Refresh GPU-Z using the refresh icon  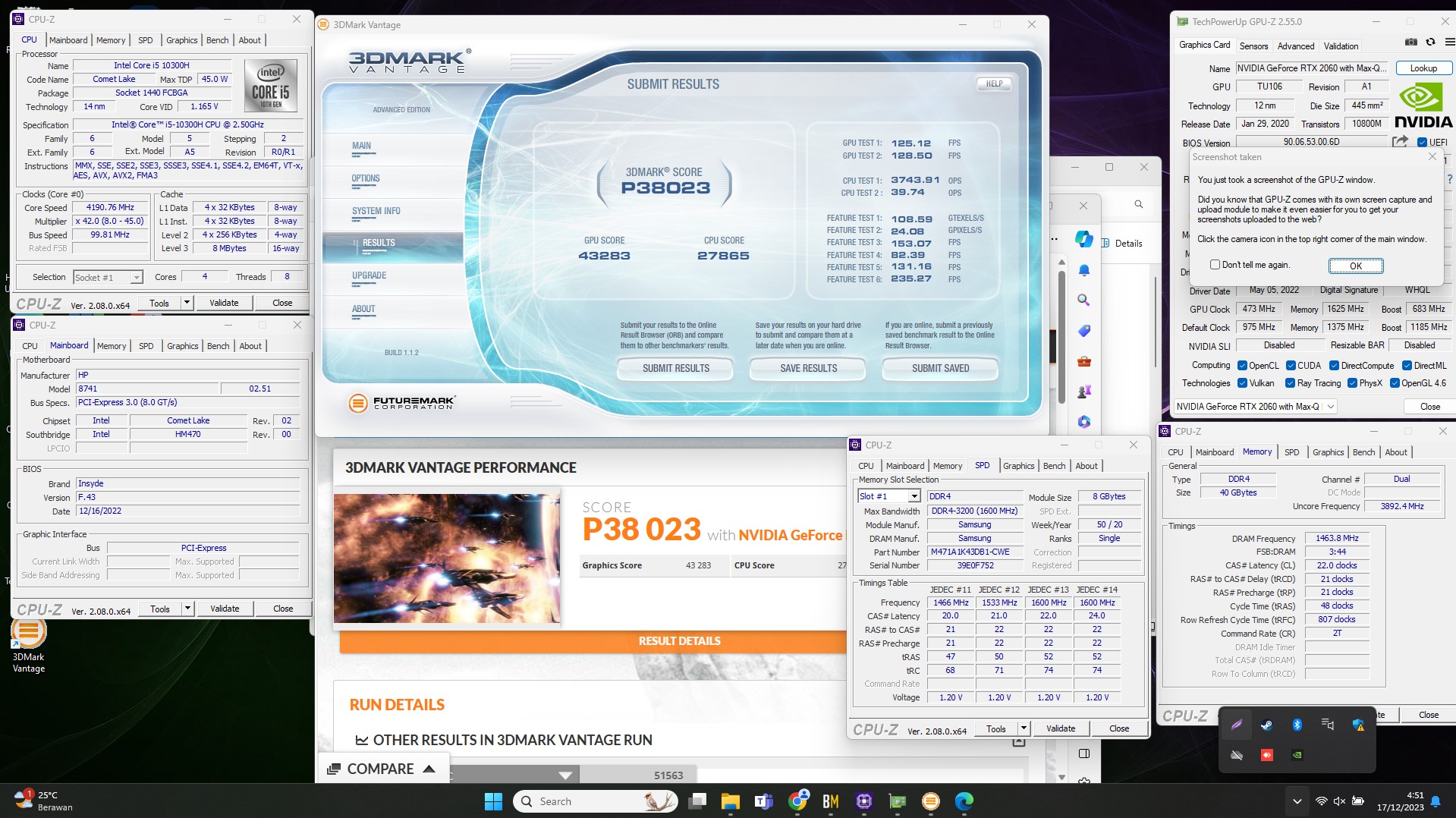coord(1430,42)
